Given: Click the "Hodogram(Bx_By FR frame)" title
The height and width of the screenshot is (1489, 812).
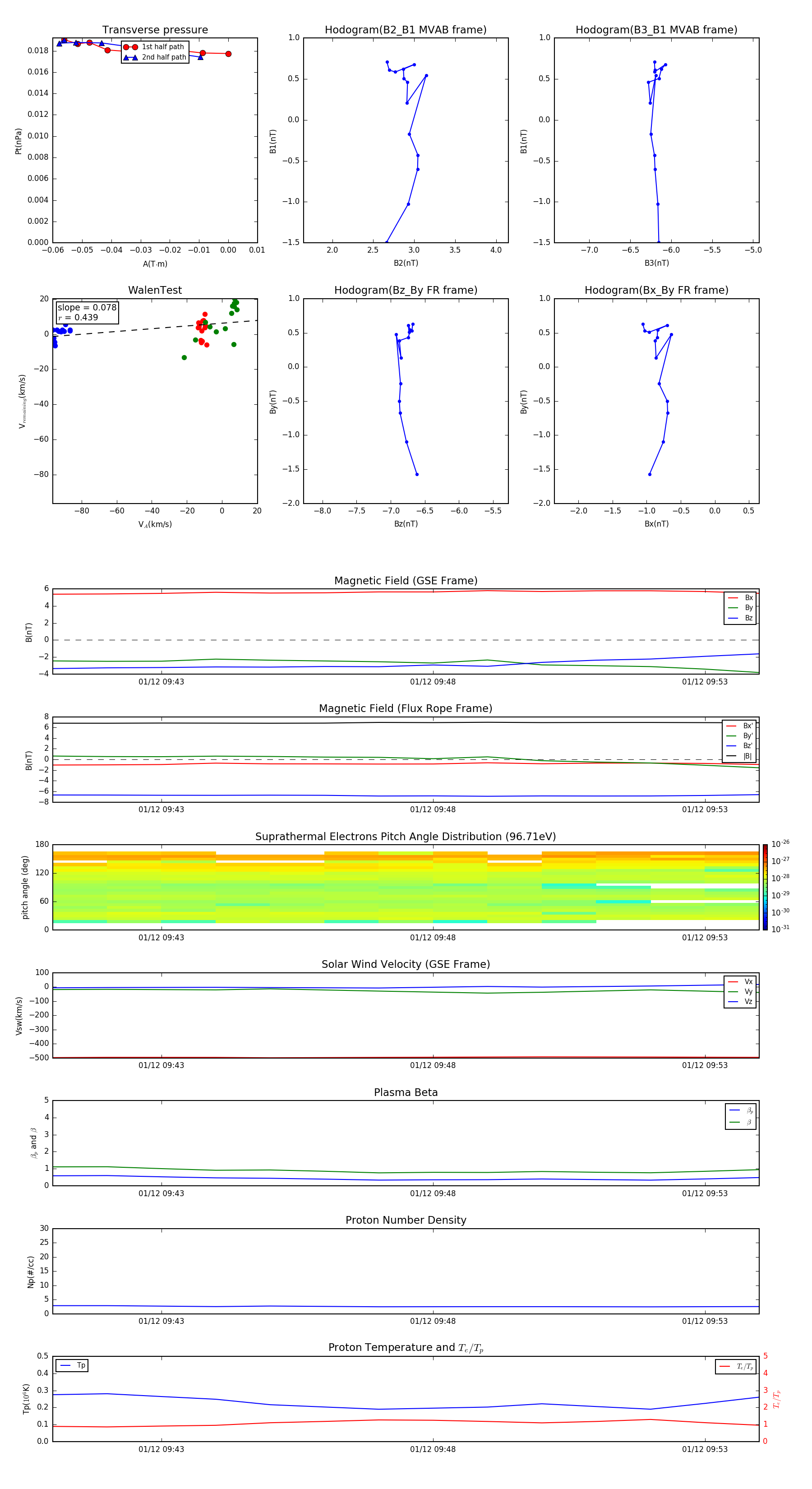Looking at the screenshot, I should click(x=656, y=290).
